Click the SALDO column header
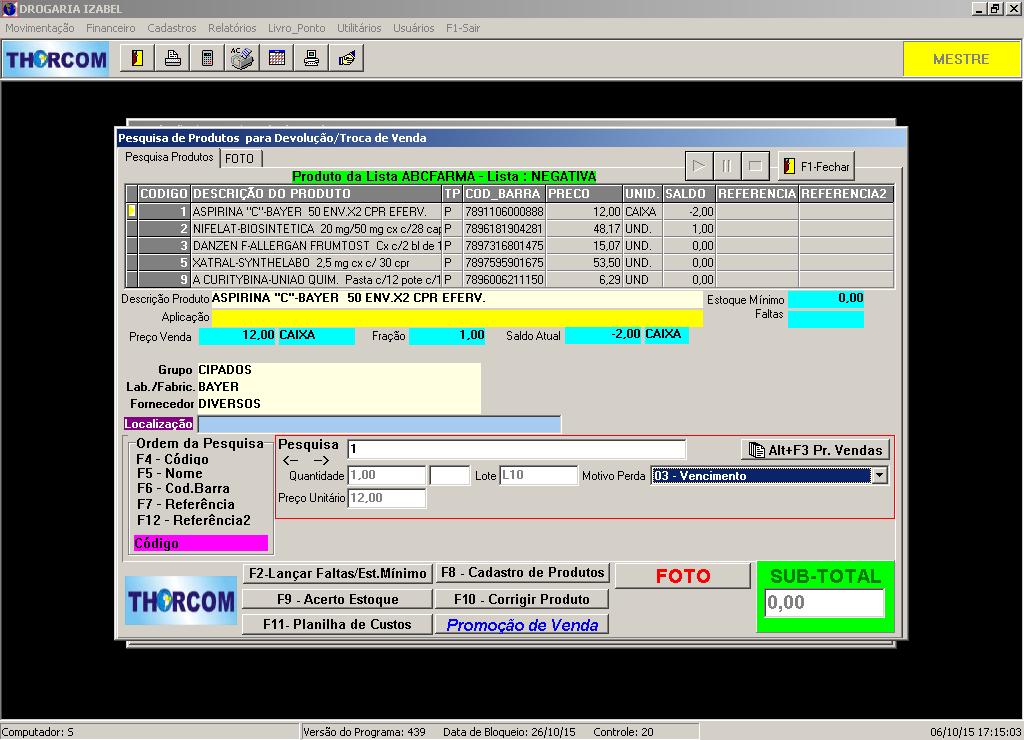1024x740 pixels. click(x=689, y=194)
